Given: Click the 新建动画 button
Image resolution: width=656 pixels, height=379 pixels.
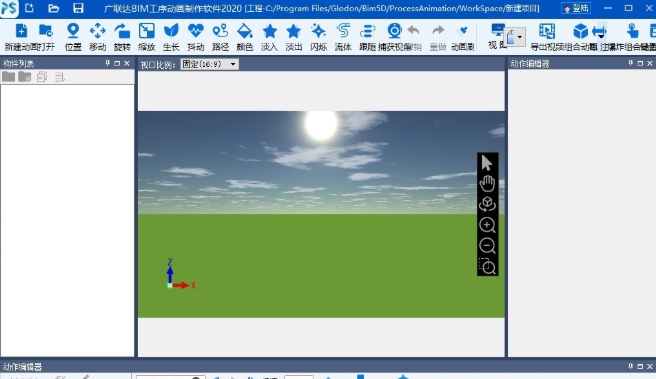Looking at the screenshot, I should click(21, 37).
